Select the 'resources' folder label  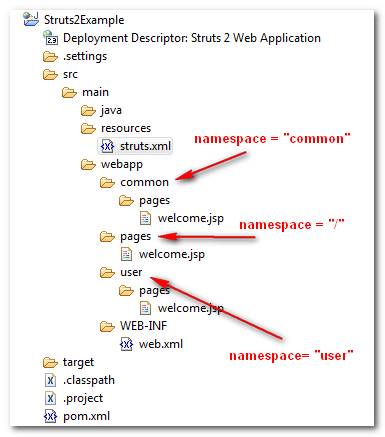126,128
